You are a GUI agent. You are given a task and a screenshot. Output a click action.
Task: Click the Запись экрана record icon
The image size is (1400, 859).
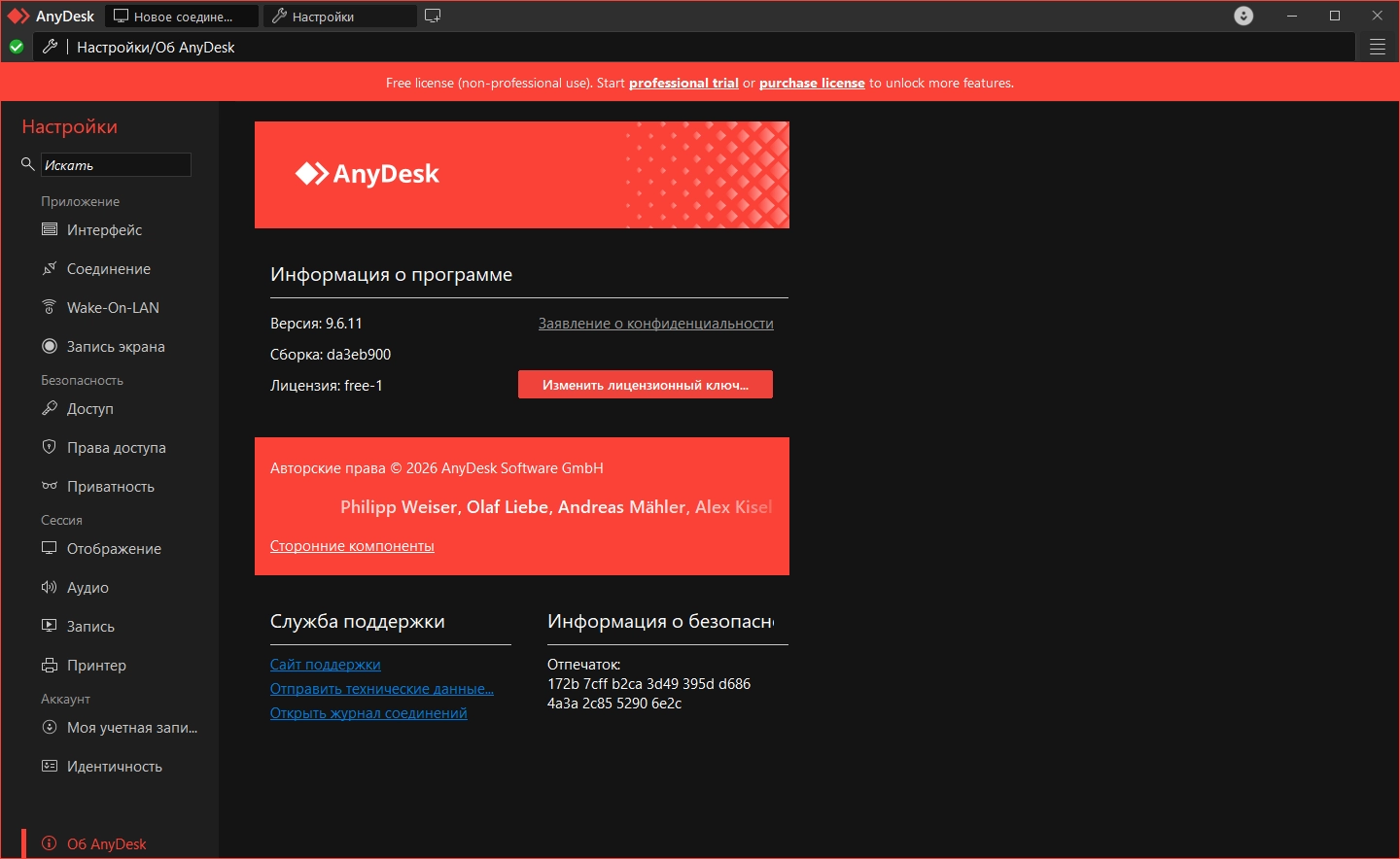click(50, 346)
